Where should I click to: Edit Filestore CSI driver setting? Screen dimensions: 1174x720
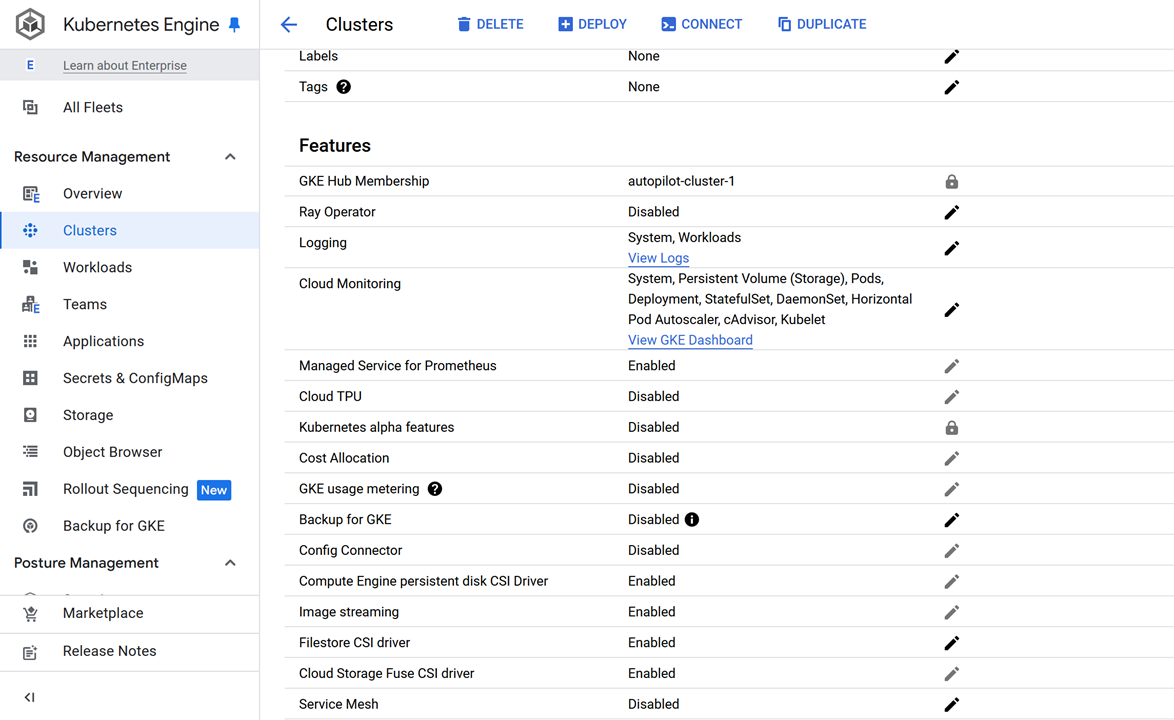click(x=952, y=643)
